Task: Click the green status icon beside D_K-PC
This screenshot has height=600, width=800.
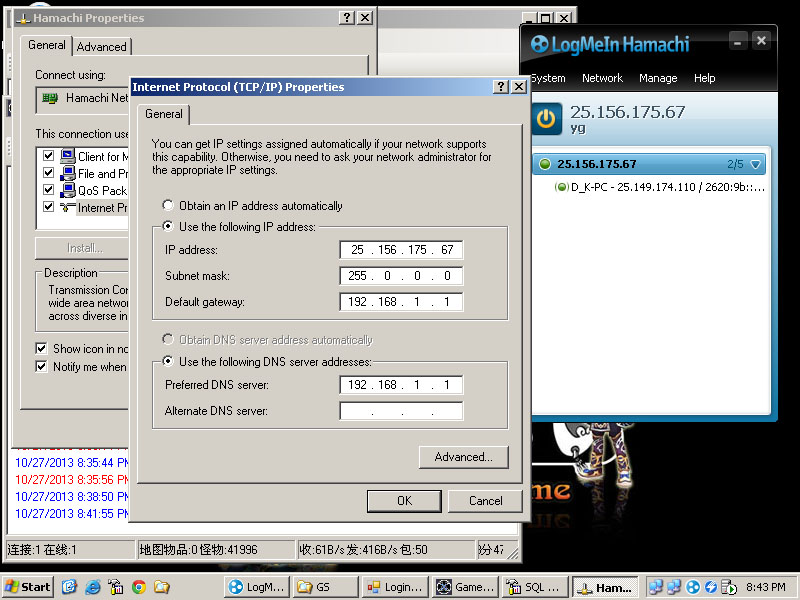Action: (x=561, y=187)
